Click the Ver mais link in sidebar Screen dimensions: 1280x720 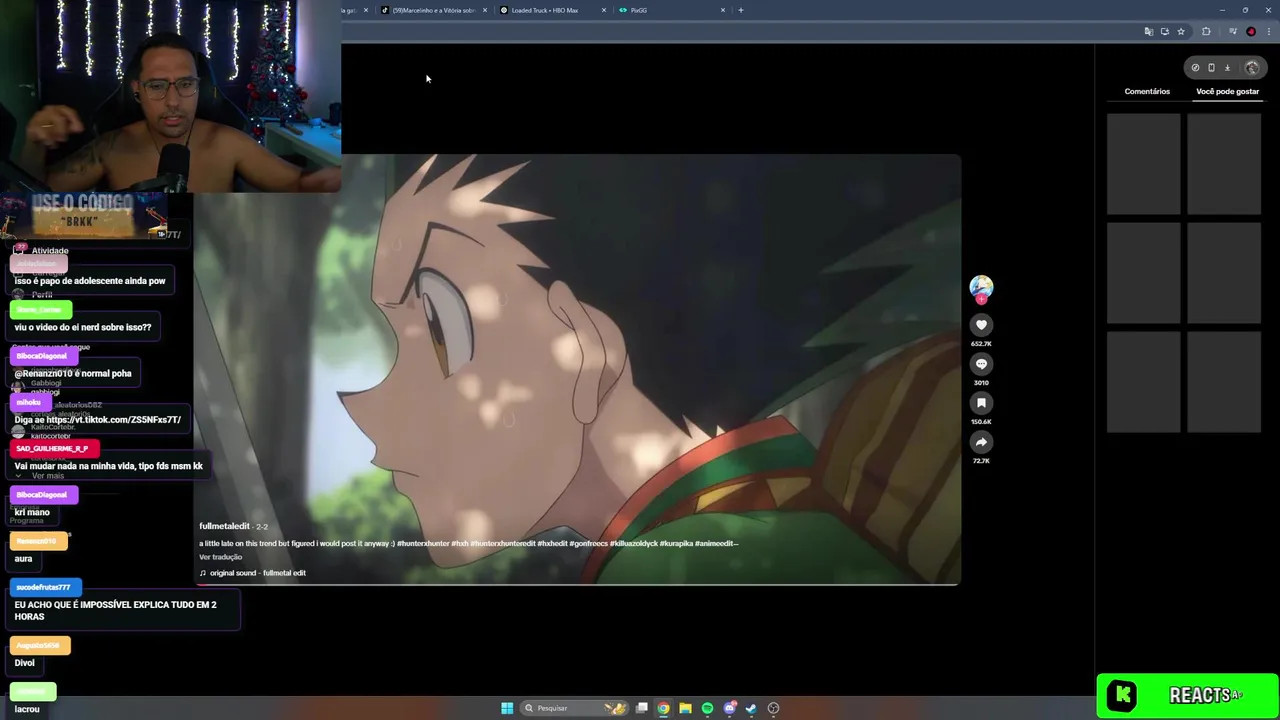tap(48, 476)
